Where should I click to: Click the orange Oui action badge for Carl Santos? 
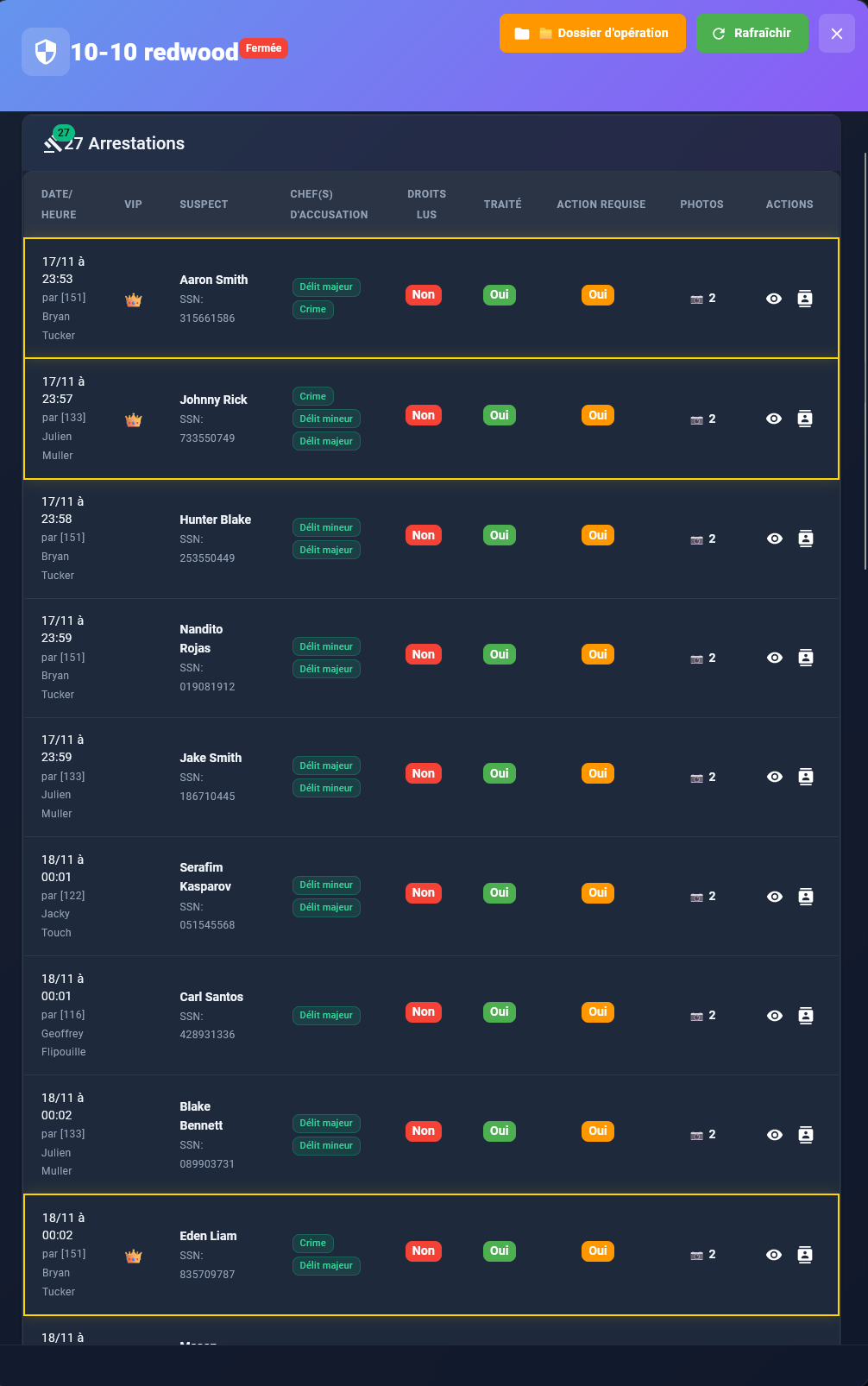598,1012
